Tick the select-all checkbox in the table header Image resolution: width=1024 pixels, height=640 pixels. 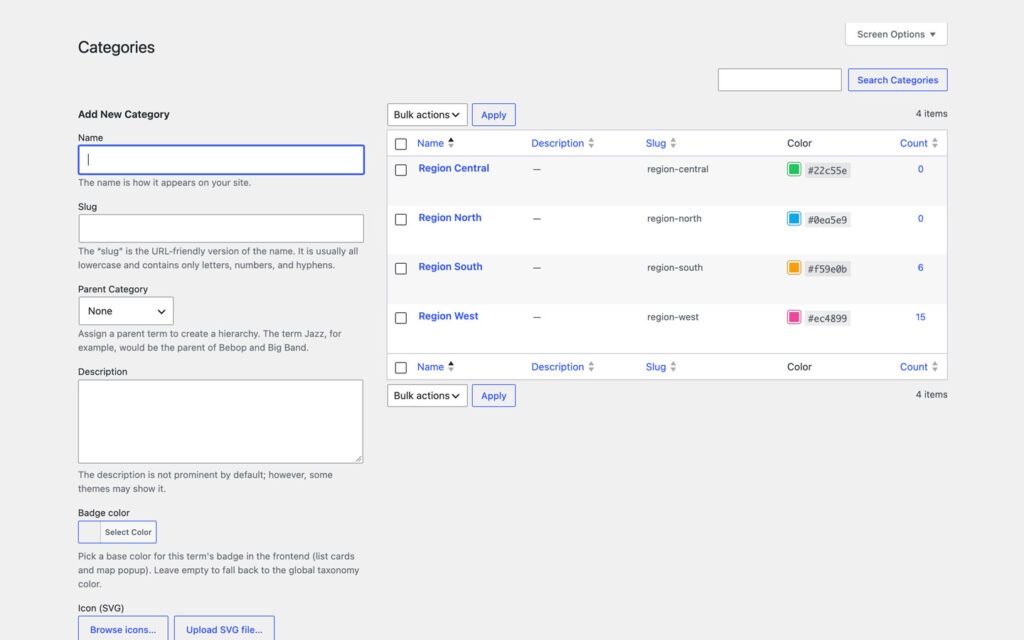tap(401, 144)
